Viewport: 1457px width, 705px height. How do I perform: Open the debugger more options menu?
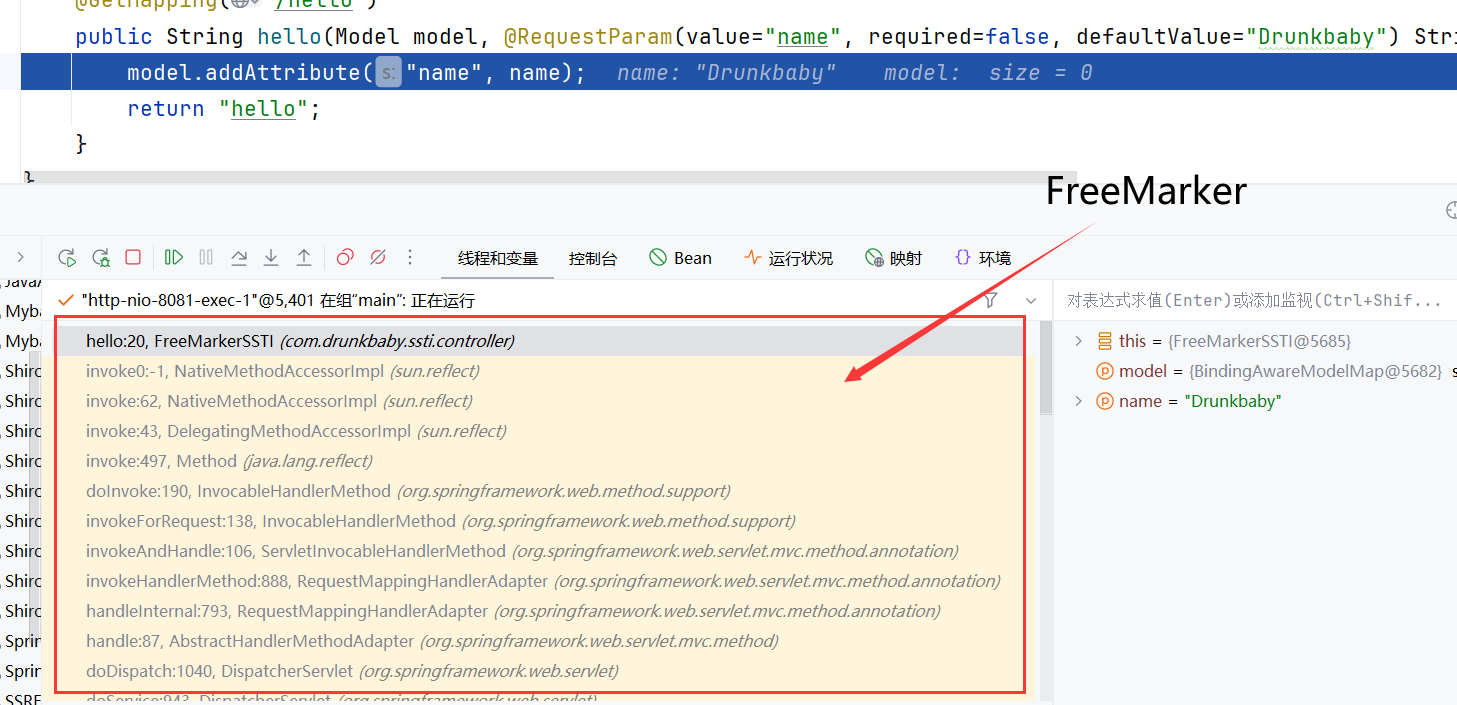coord(410,258)
